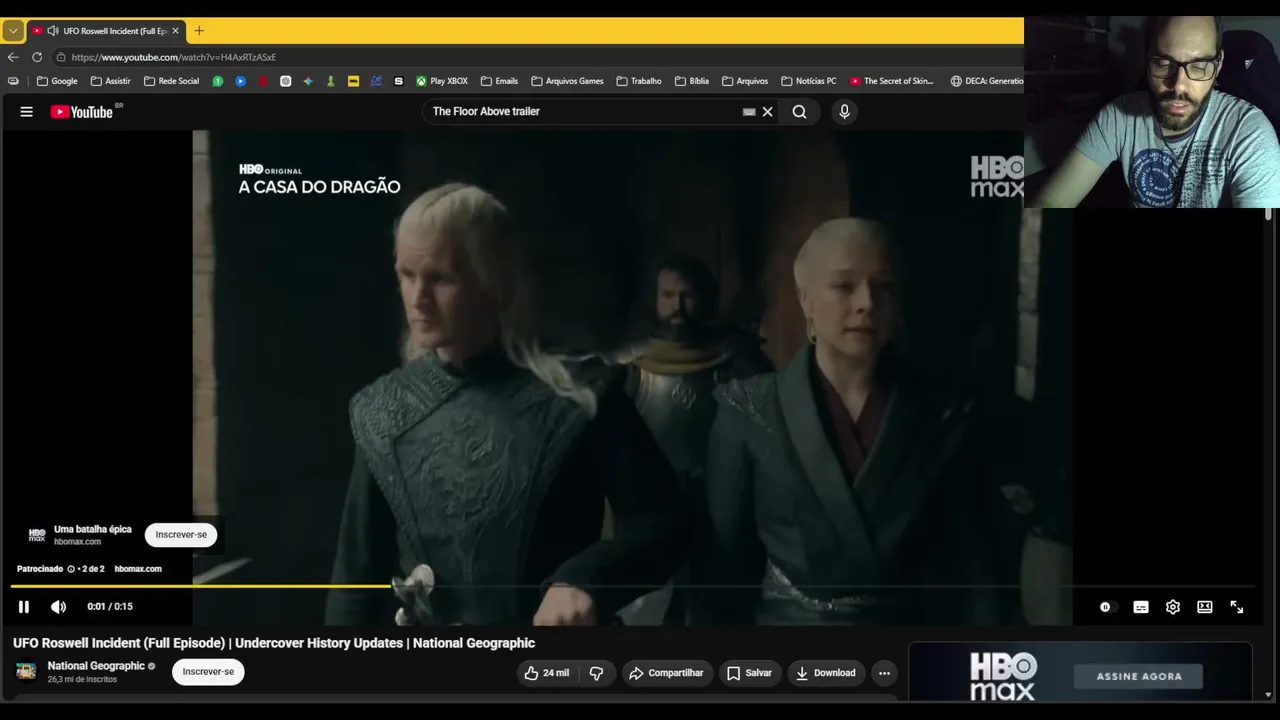Open the Rede Social bookmarks folder

(x=171, y=81)
